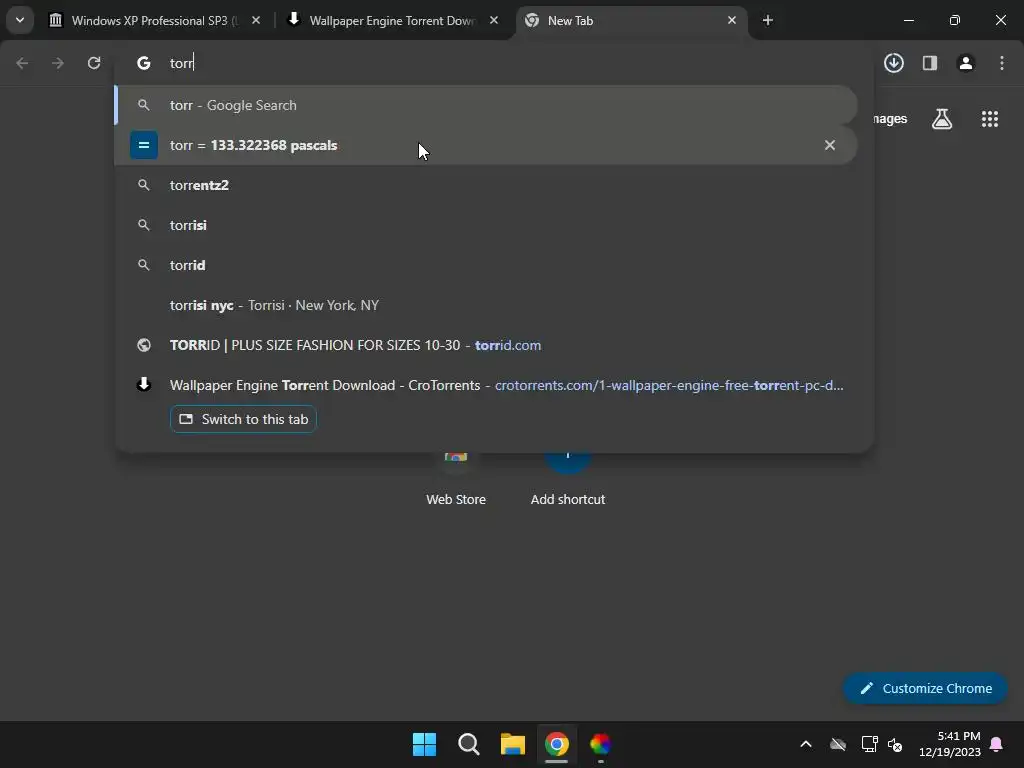The width and height of the screenshot is (1024, 768).
Task: Select Wallpaper Engine CroTorrents suggestion
Action: pyautogui.click(x=486, y=385)
